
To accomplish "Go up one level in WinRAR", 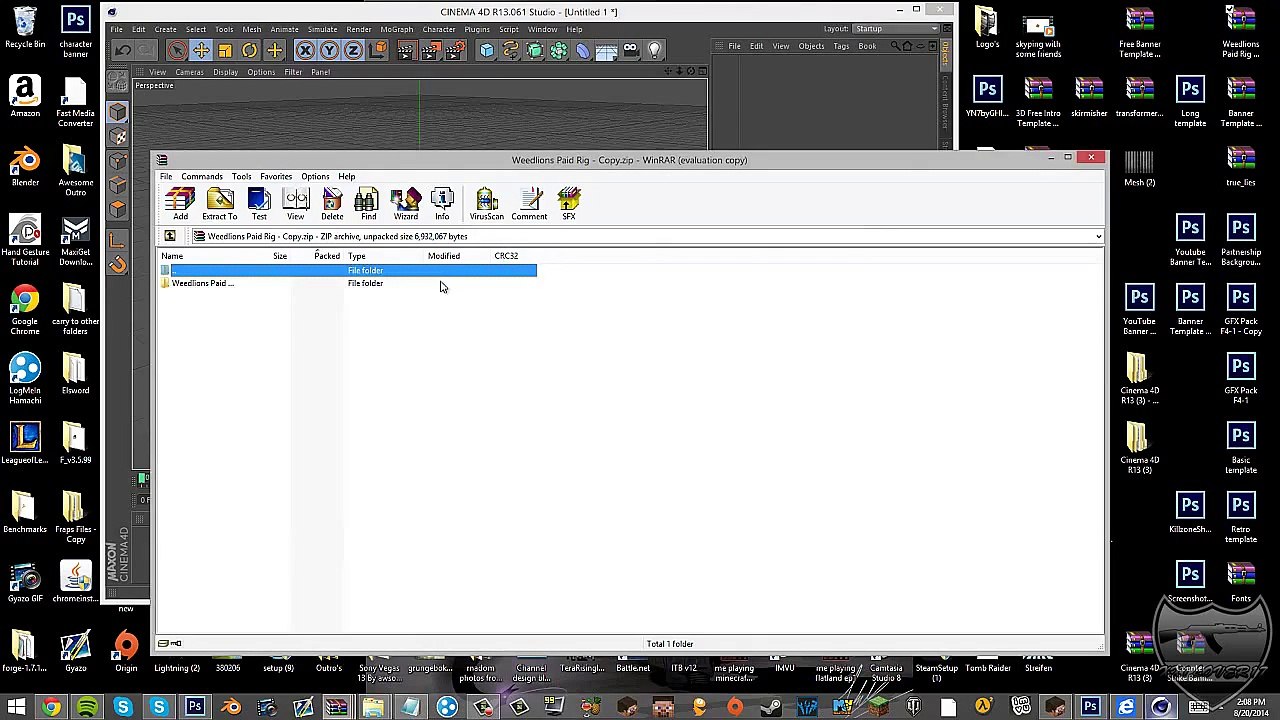I will coord(170,236).
